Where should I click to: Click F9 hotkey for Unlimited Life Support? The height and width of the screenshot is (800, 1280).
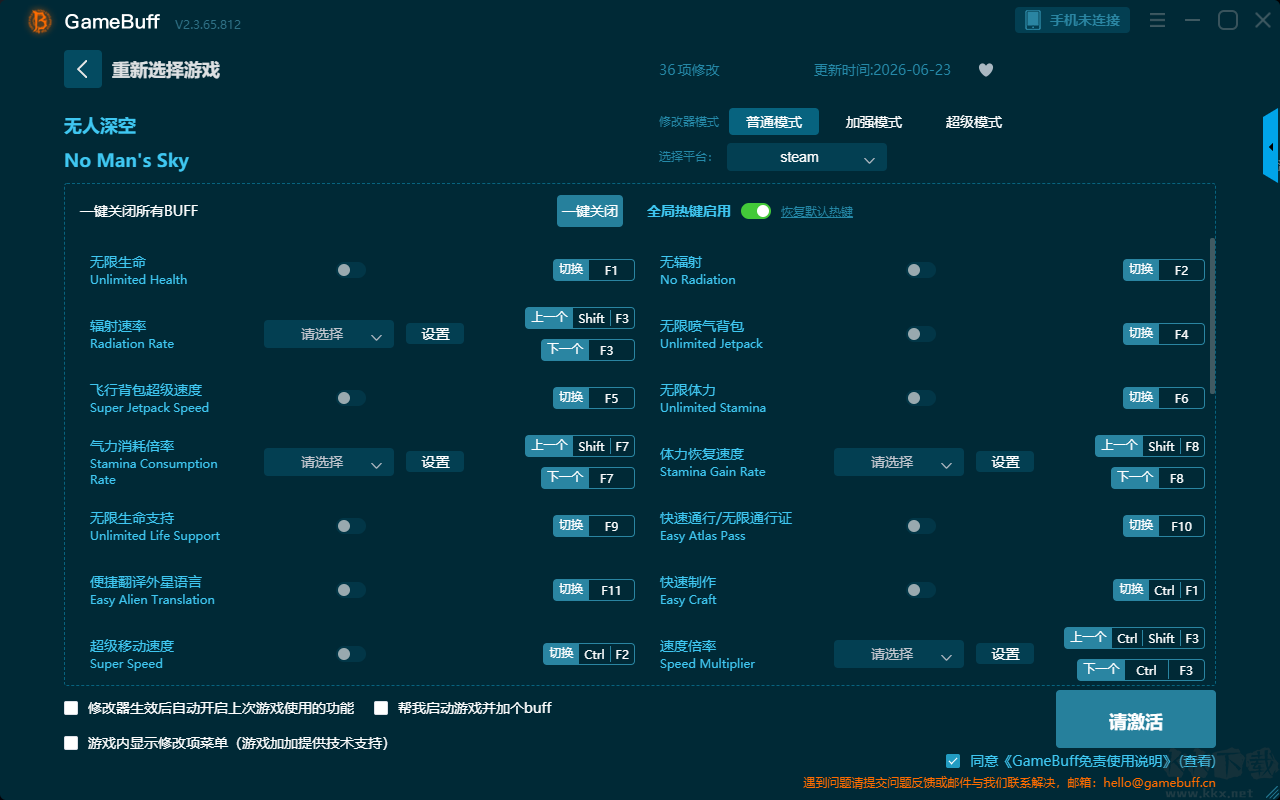tap(594, 526)
